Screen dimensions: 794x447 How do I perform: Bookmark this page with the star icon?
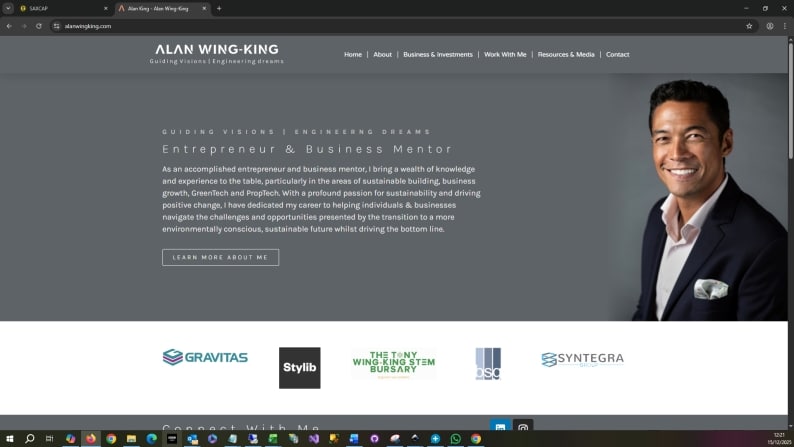749,26
